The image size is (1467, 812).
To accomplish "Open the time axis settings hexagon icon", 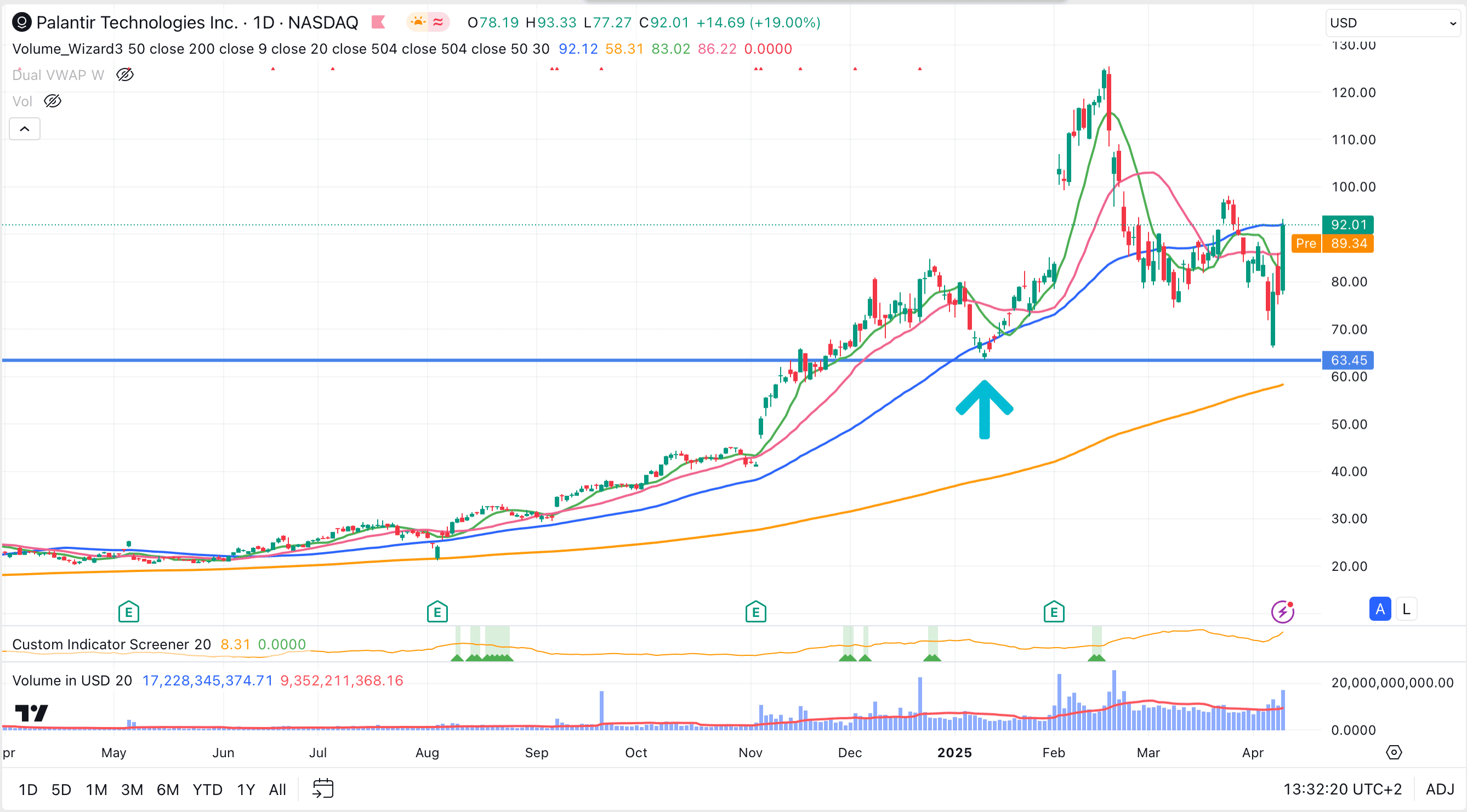I will coord(1394,752).
